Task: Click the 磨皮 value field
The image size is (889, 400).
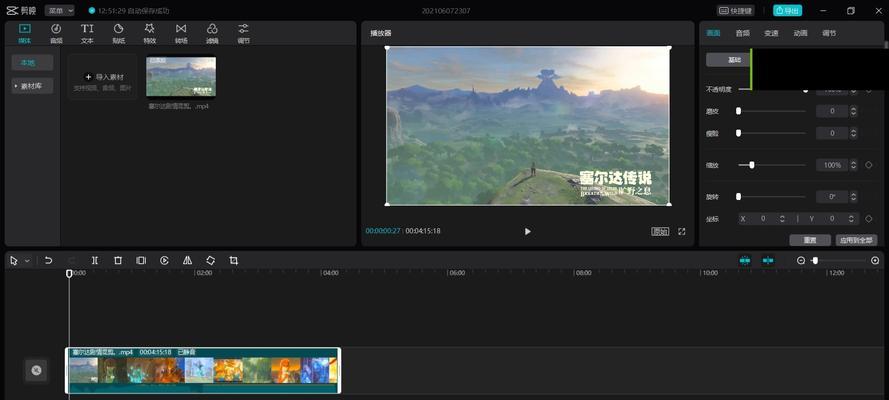Action: point(832,111)
